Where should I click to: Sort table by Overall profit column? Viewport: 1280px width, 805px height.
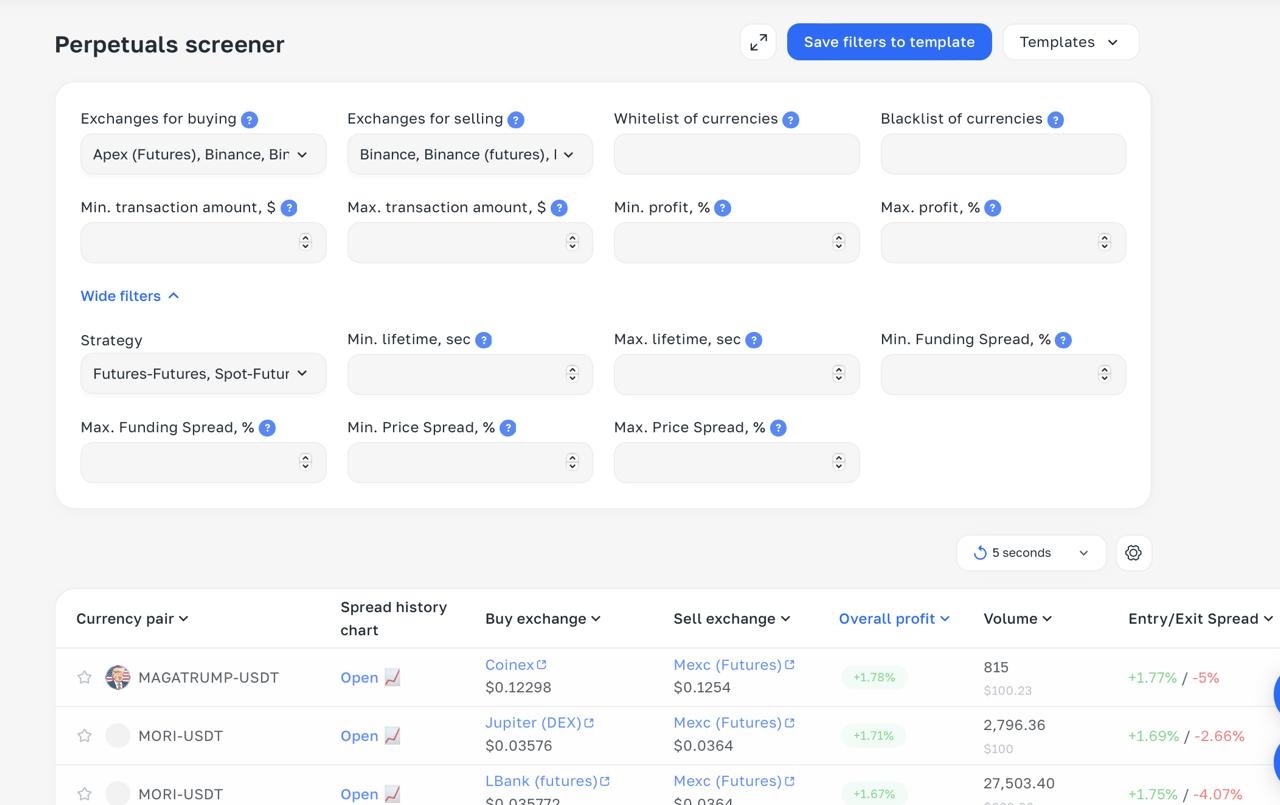pyautogui.click(x=893, y=619)
